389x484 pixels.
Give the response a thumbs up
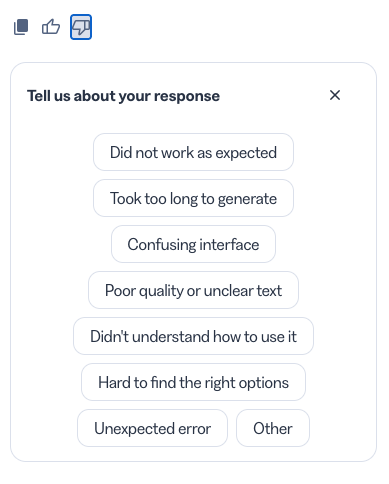(51, 27)
